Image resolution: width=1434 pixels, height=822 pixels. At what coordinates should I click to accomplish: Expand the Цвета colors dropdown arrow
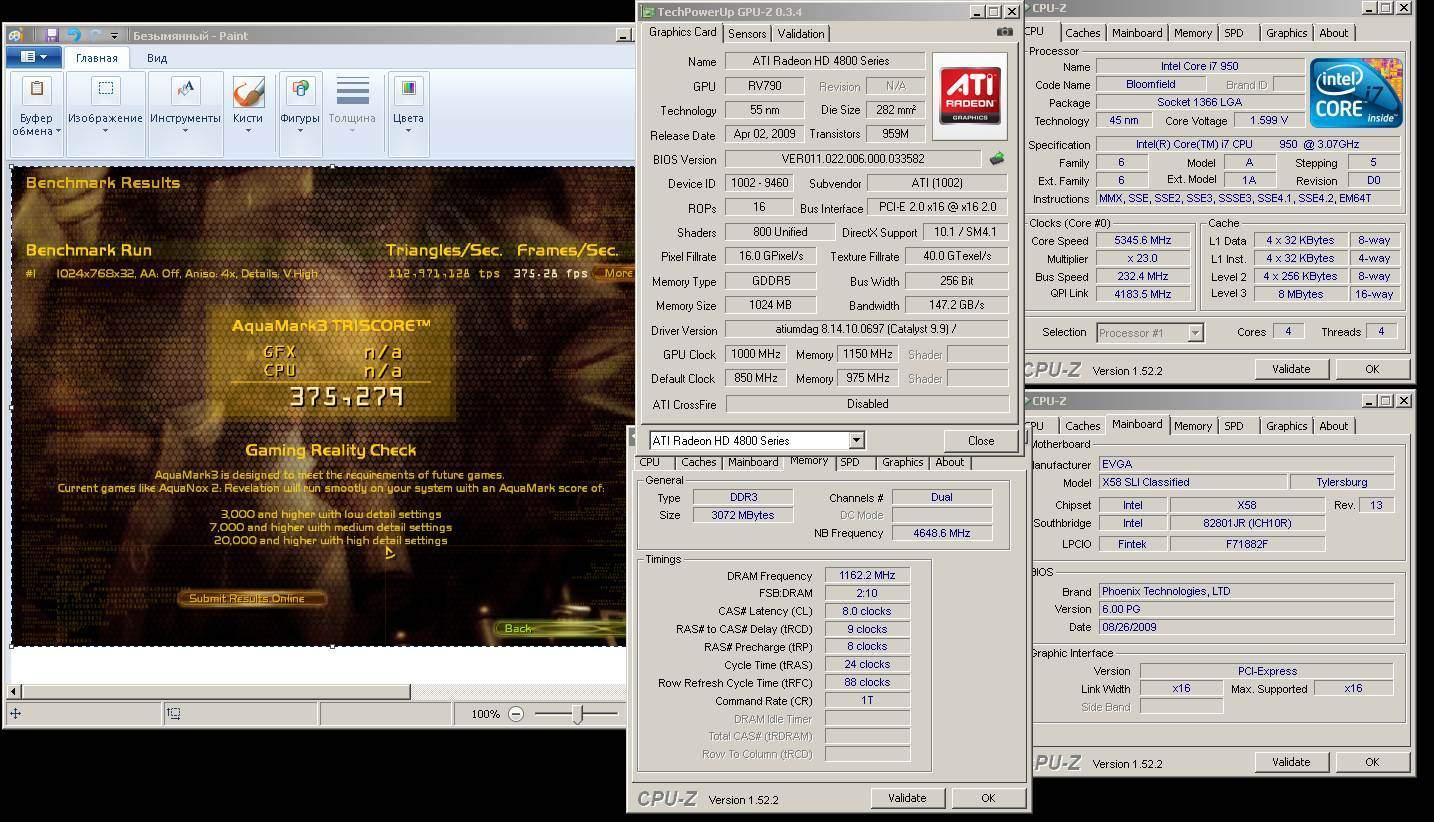408,131
